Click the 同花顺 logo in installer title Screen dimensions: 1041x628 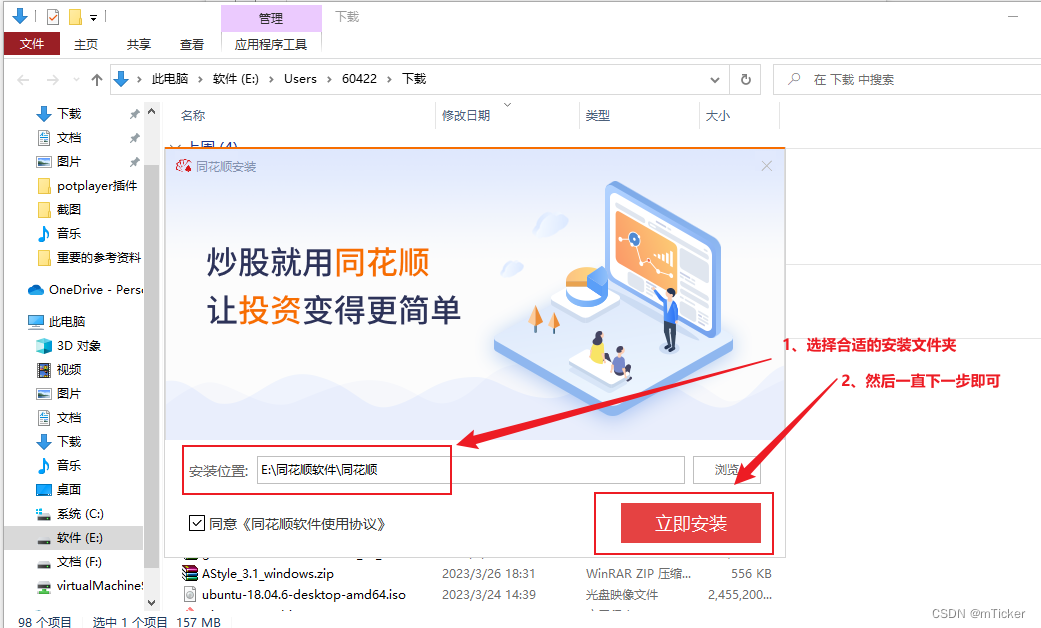(x=183, y=166)
